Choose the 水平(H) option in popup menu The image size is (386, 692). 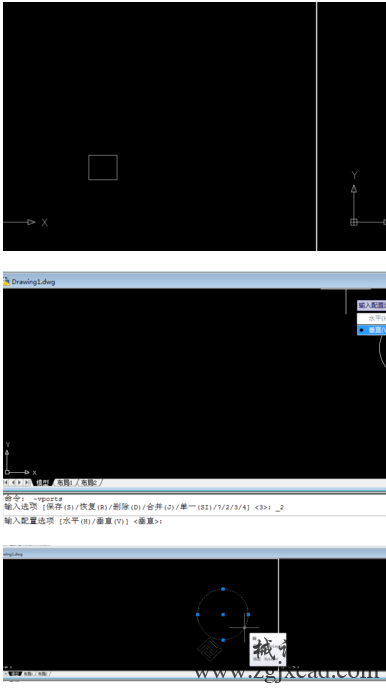point(371,318)
